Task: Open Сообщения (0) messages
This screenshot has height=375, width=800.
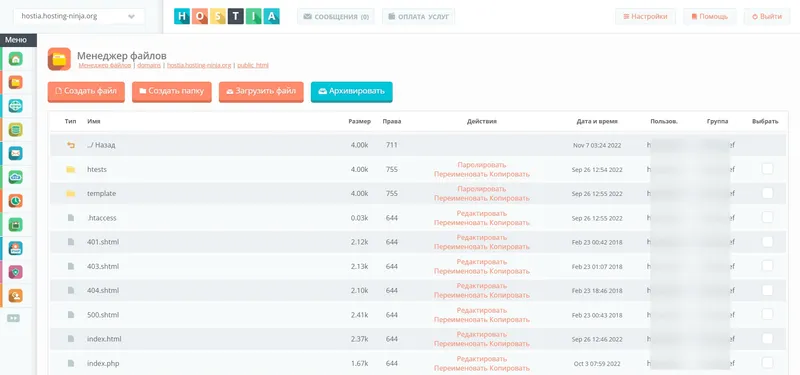Action: (x=336, y=16)
